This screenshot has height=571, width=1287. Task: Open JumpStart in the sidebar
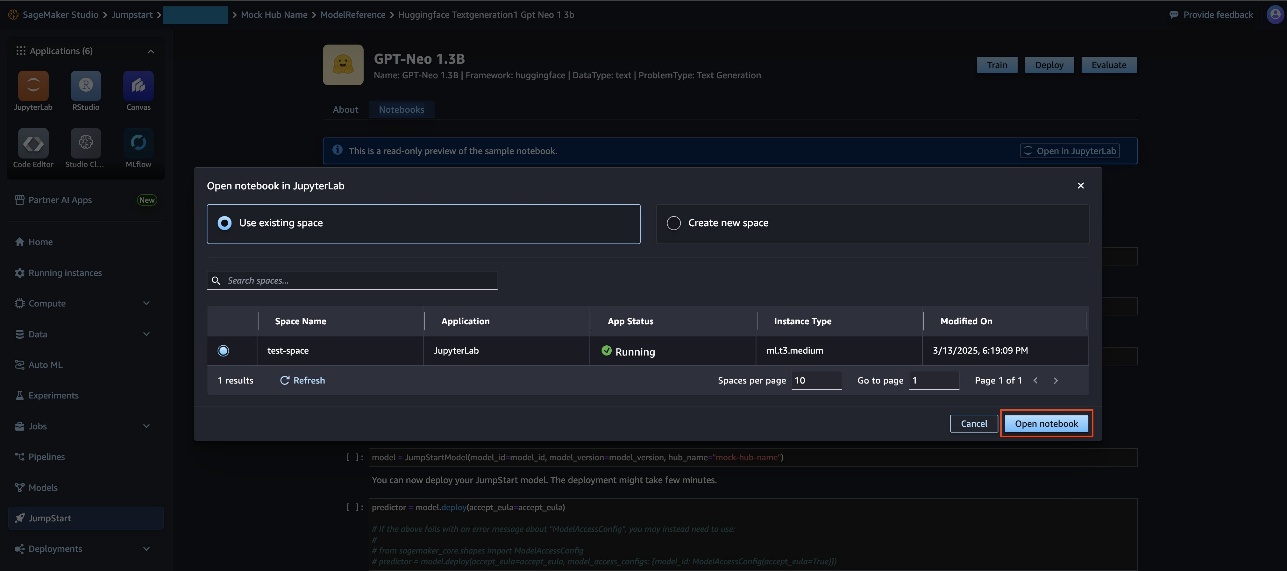pyautogui.click(x=86, y=518)
